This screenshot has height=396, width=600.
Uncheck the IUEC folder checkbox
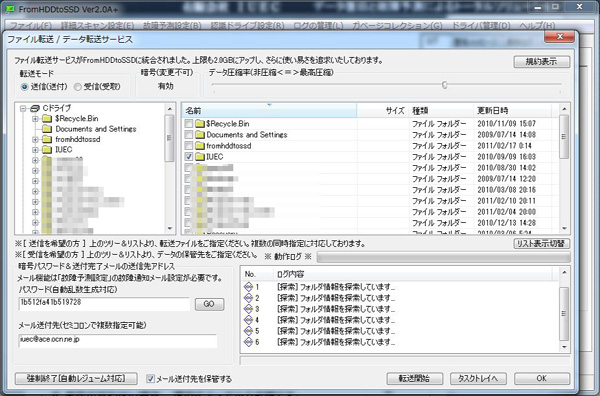click(189, 156)
